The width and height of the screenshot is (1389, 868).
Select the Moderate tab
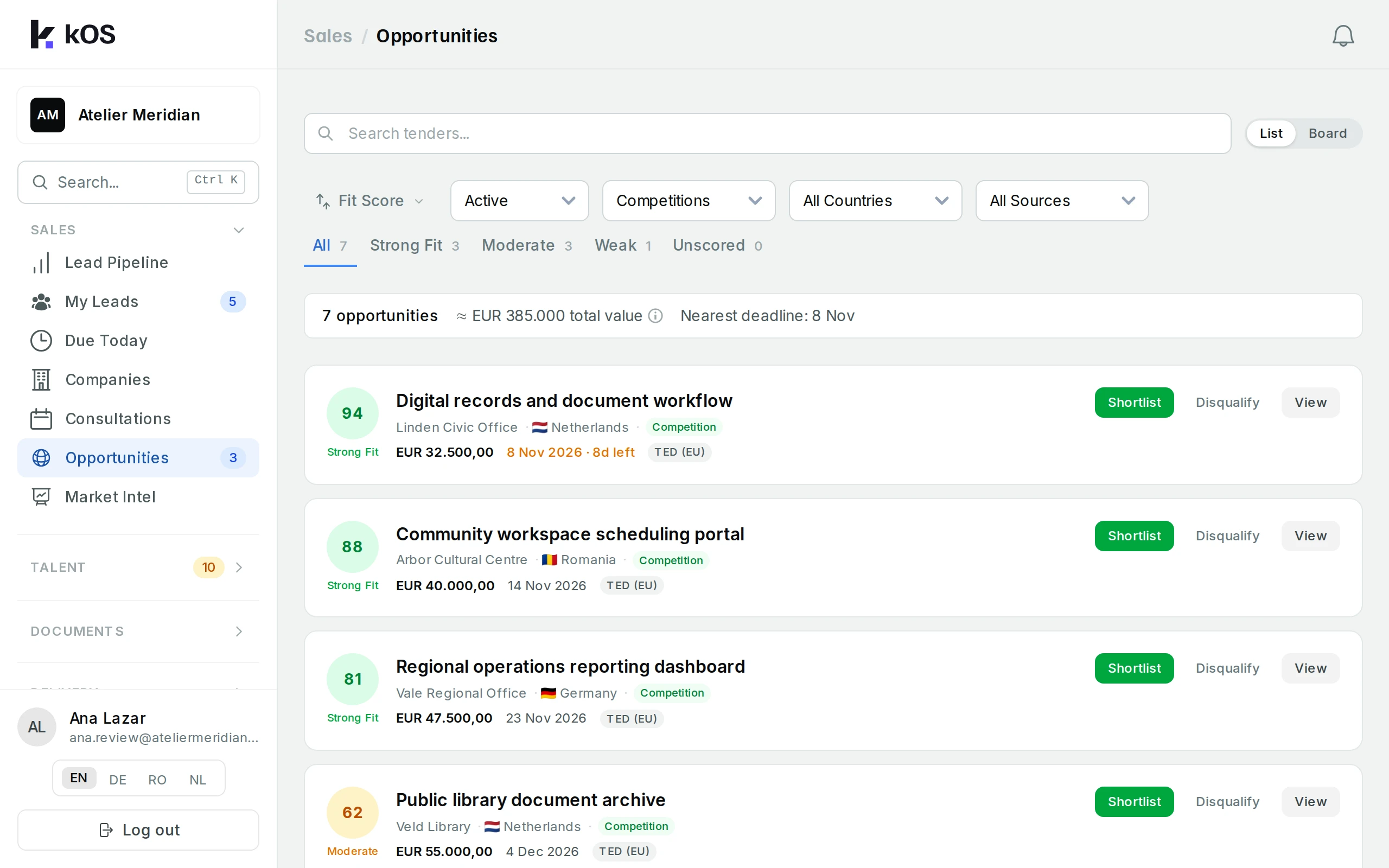tap(526, 245)
